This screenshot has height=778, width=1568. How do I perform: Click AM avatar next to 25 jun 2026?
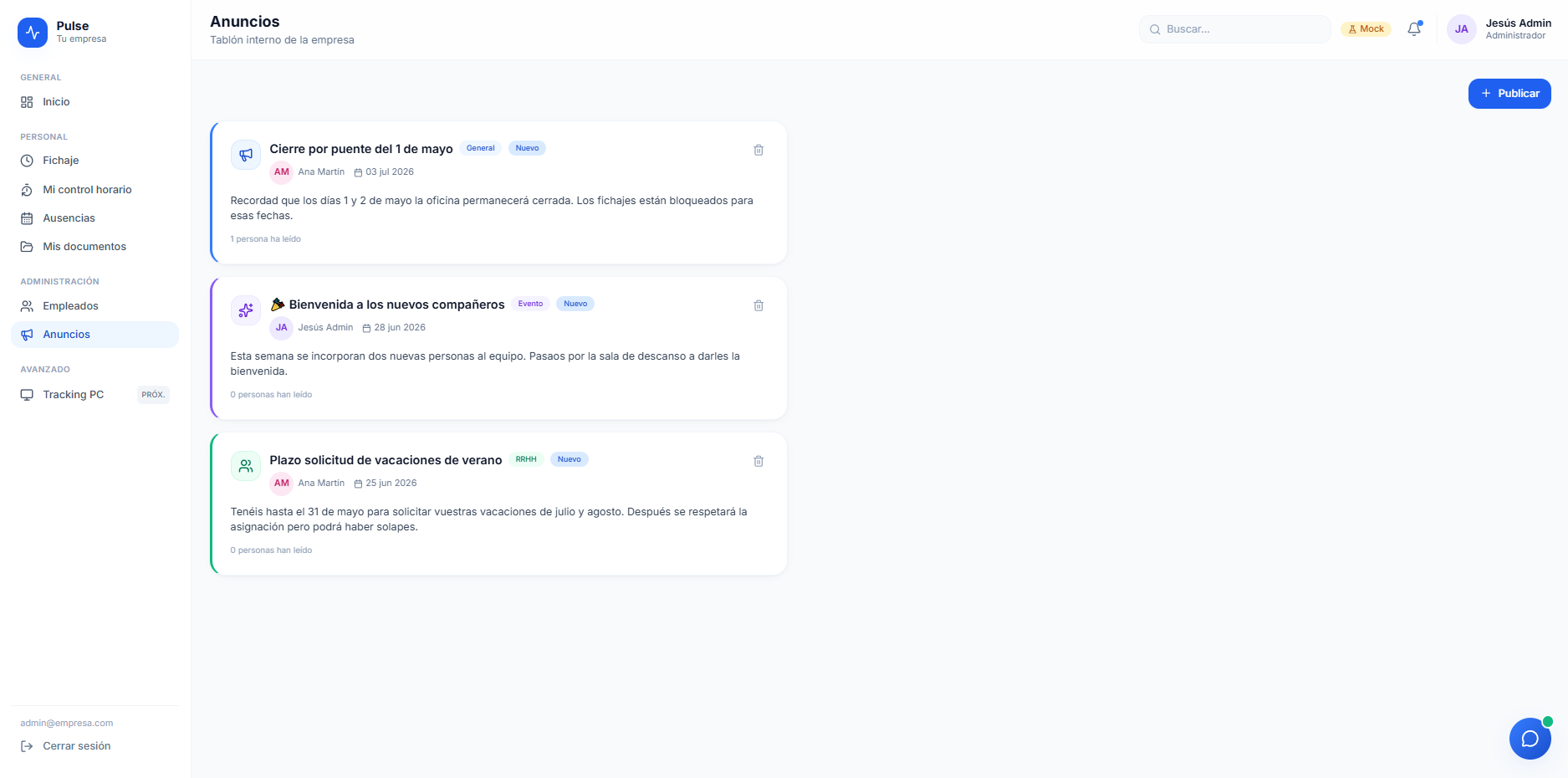[x=282, y=484]
